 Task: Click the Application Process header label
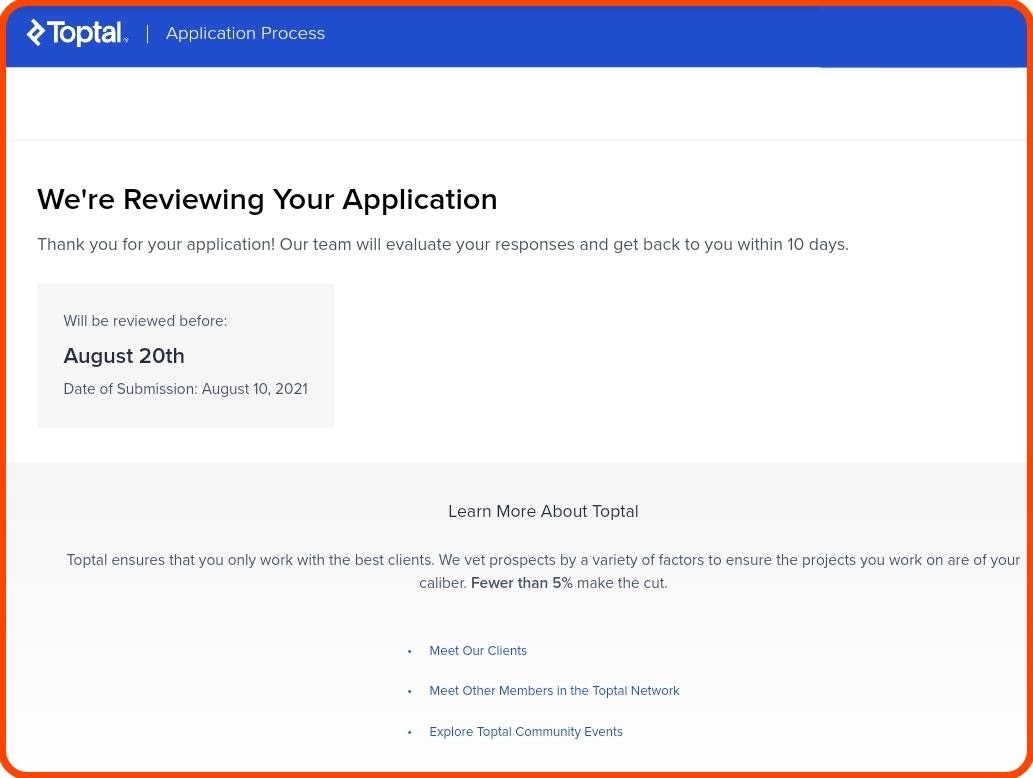245,33
